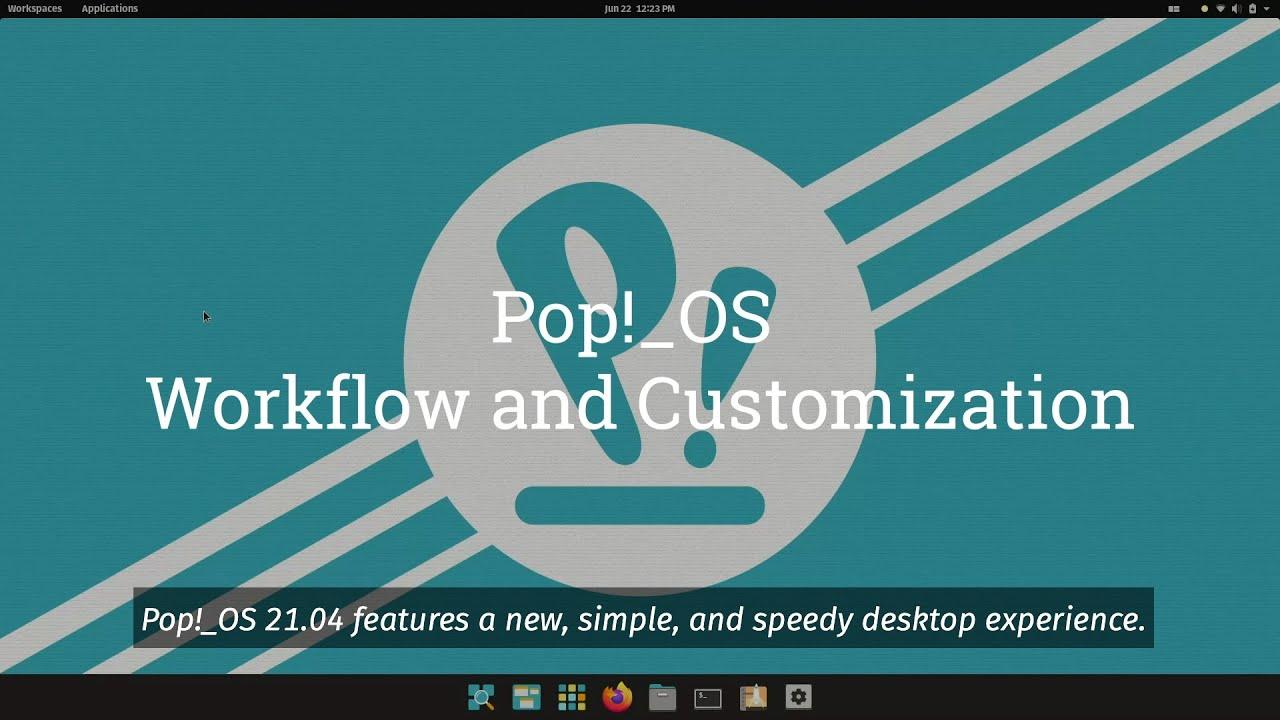Screen dimensions: 1280x720
Task: Show the applications grid from the dock
Action: (572, 697)
